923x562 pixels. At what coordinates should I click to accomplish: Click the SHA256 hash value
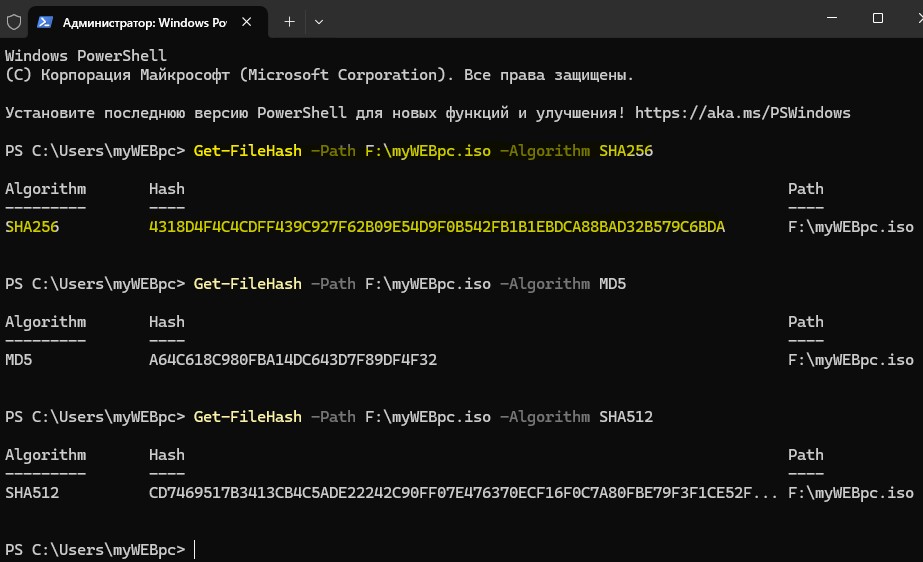(437, 227)
